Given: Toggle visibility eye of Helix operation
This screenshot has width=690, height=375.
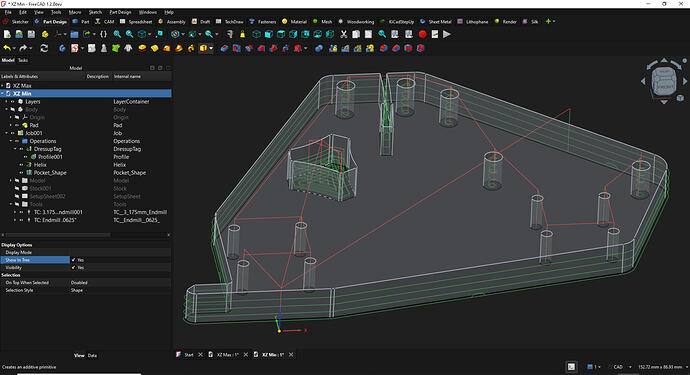Looking at the screenshot, I should [21, 165].
